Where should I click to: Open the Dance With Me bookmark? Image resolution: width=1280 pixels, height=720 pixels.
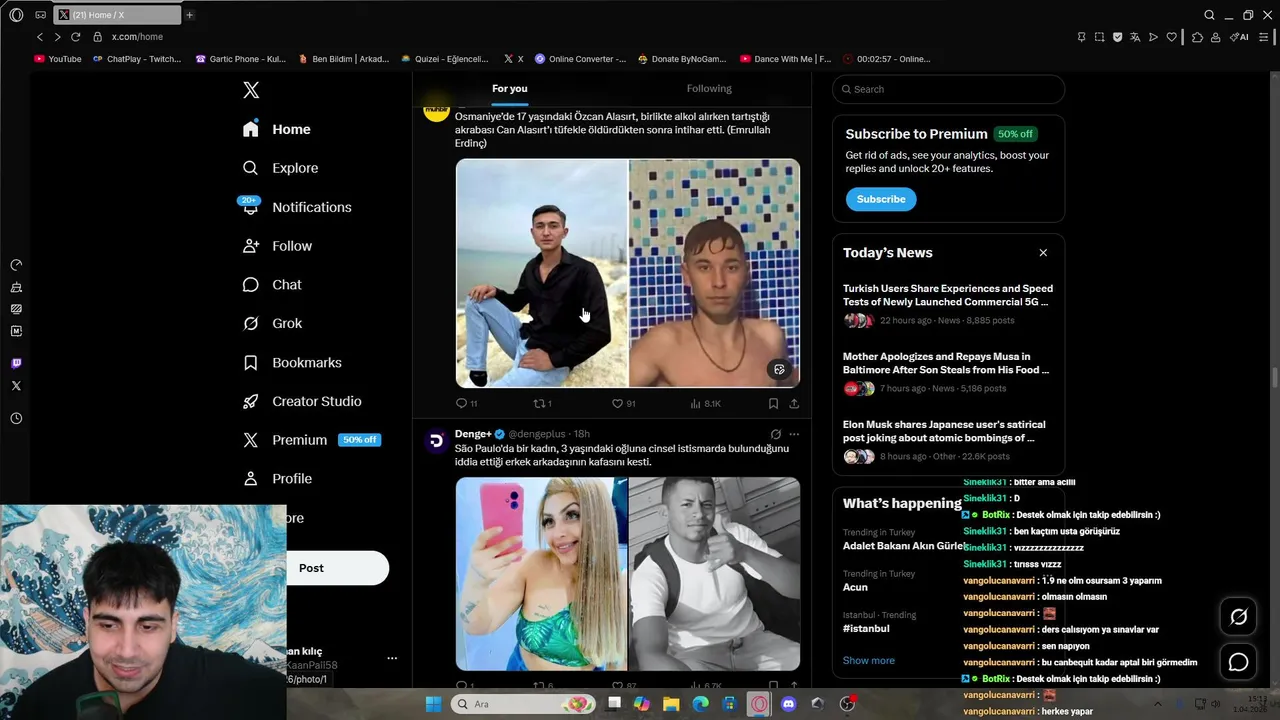pos(785,59)
